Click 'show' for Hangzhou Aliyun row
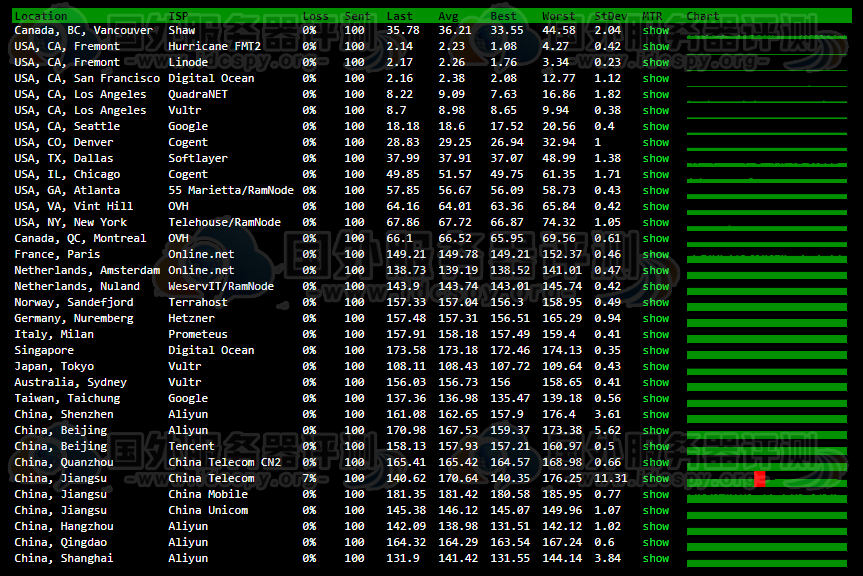863x576 pixels. (x=656, y=525)
